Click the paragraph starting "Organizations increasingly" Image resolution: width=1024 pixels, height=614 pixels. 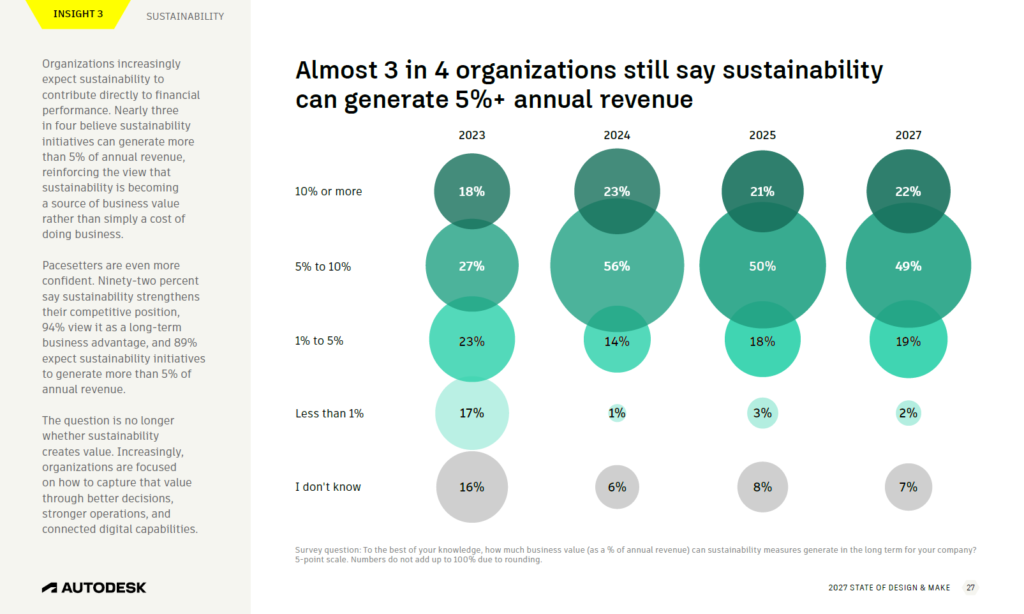tap(121, 149)
